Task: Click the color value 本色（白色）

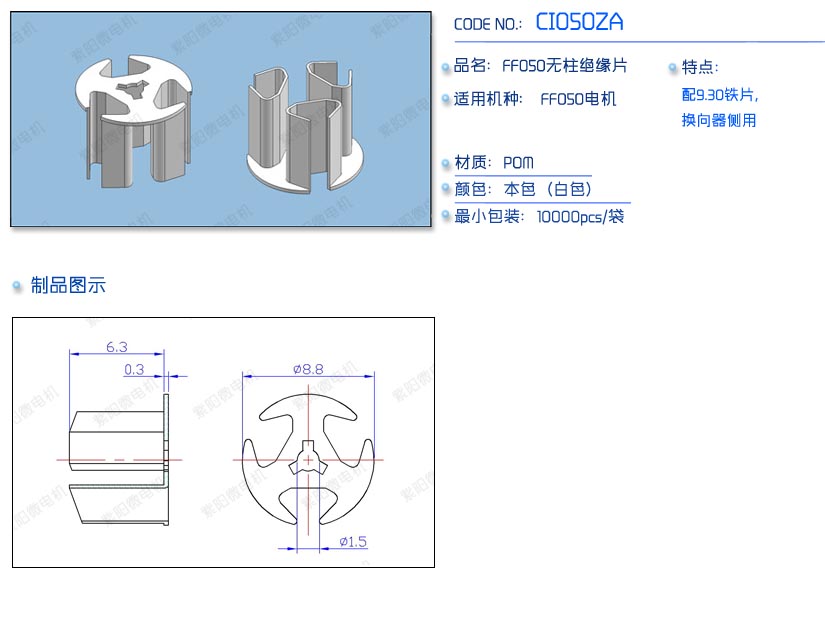Action: coord(548,189)
